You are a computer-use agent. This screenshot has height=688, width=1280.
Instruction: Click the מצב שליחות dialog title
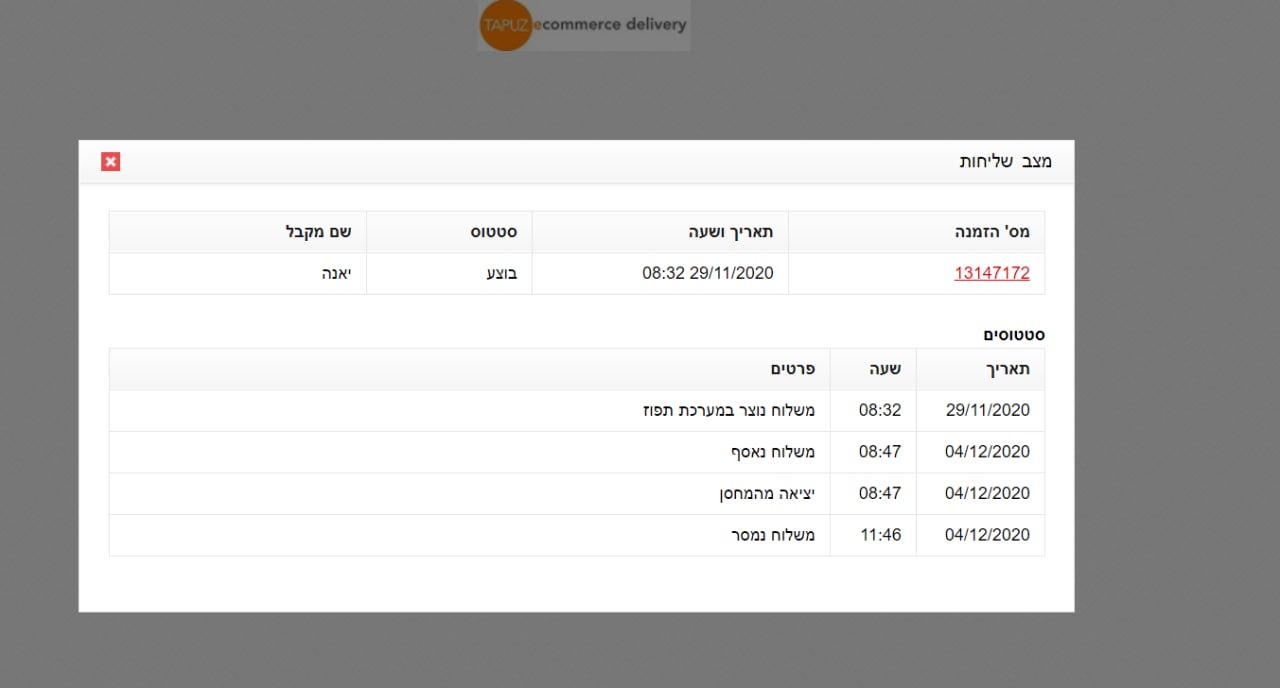[1006, 161]
